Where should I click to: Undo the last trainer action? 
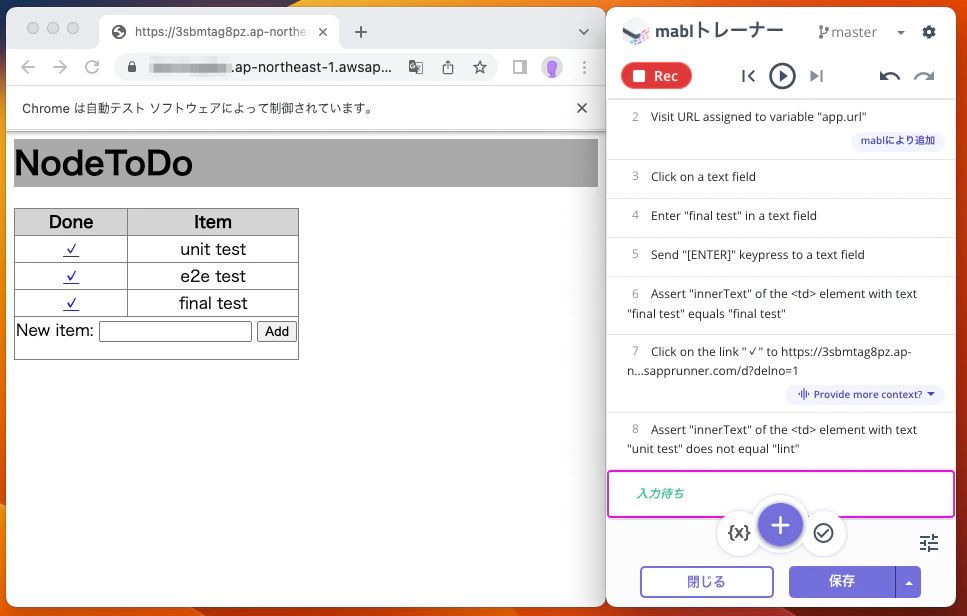[889, 76]
